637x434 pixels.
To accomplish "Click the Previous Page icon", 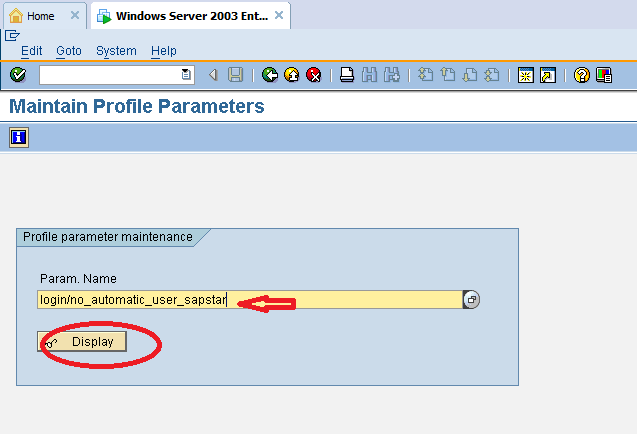I will pyautogui.click(x=448, y=75).
